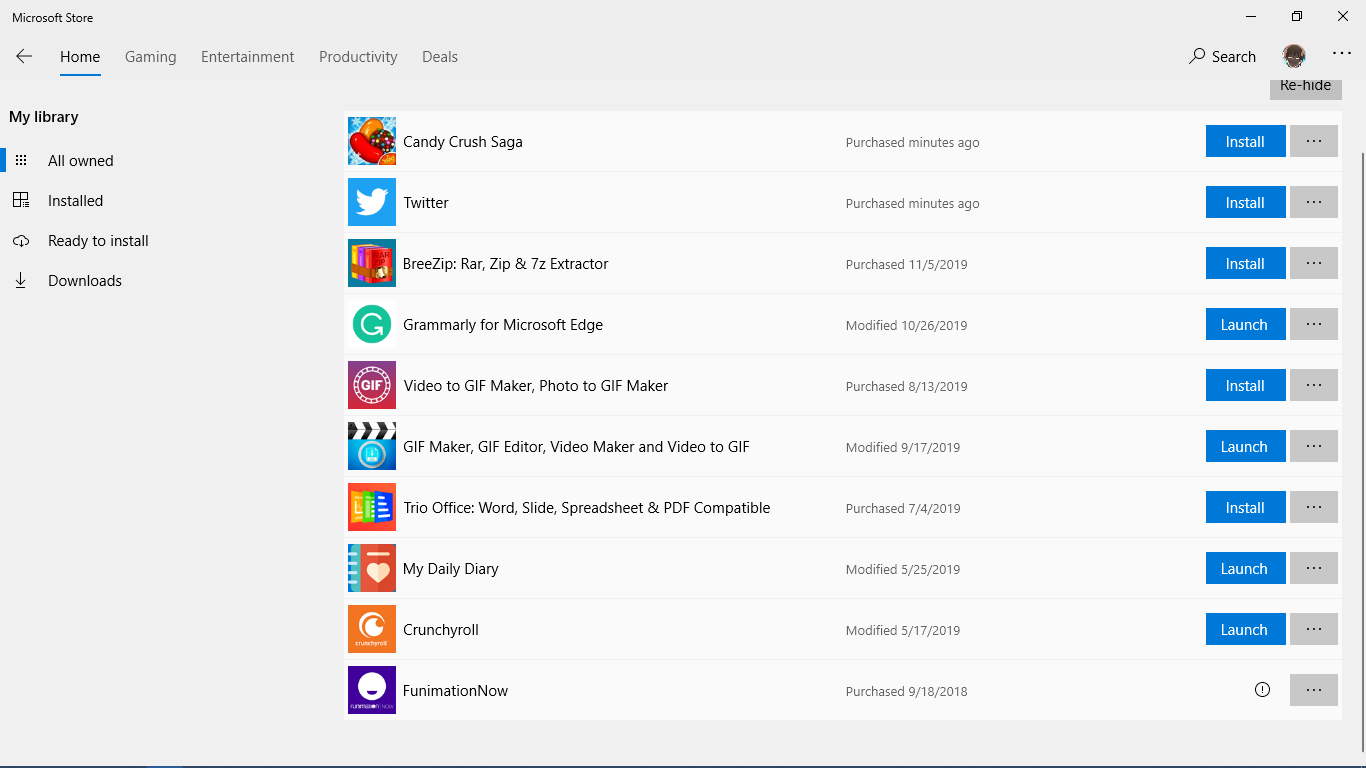Image resolution: width=1366 pixels, height=768 pixels.
Task: Open more options for Grammarly for Microsoft Edge
Action: coord(1314,324)
